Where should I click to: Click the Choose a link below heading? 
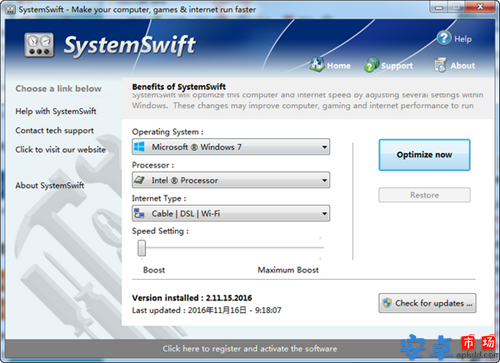(x=58, y=89)
